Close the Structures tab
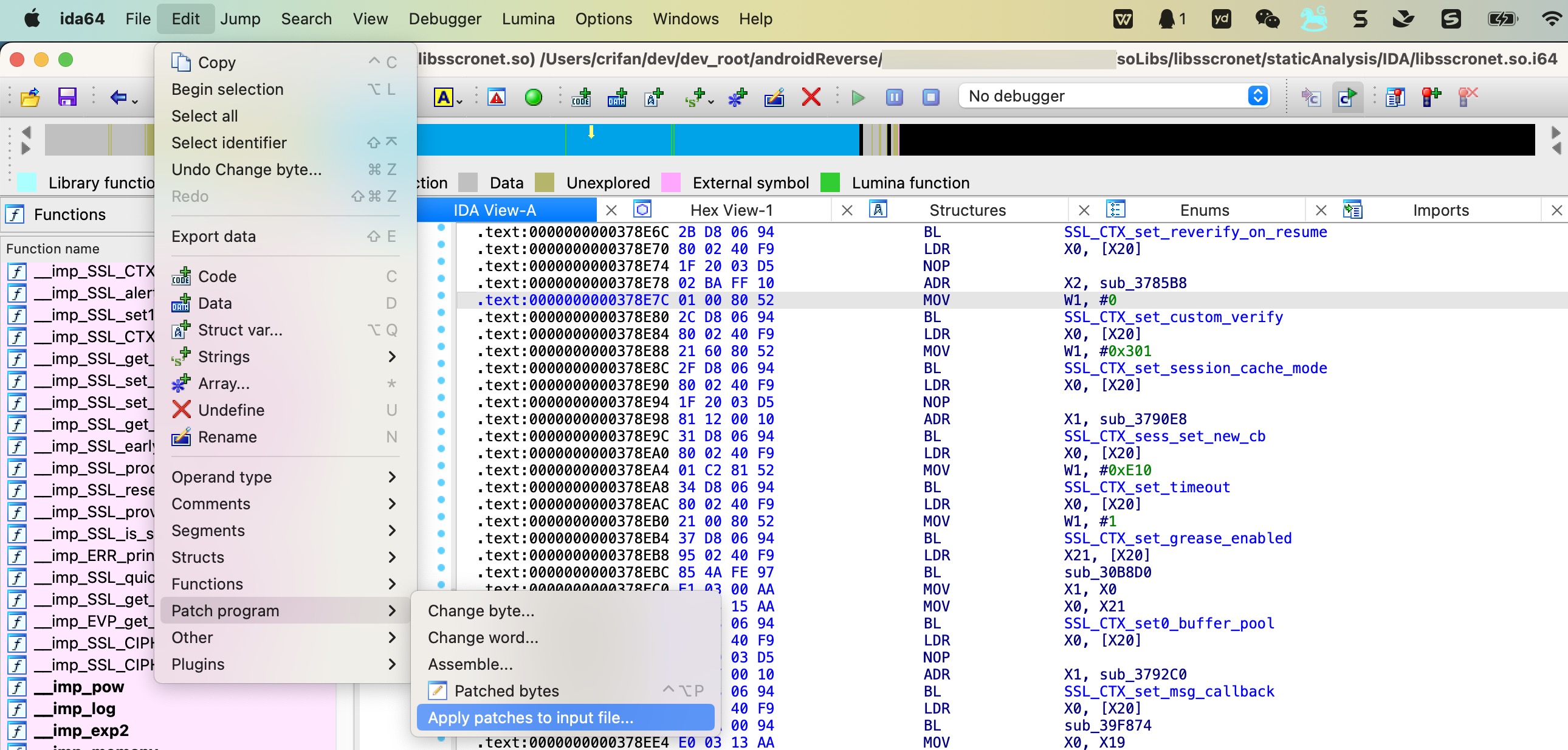The image size is (1568, 750). point(1084,210)
